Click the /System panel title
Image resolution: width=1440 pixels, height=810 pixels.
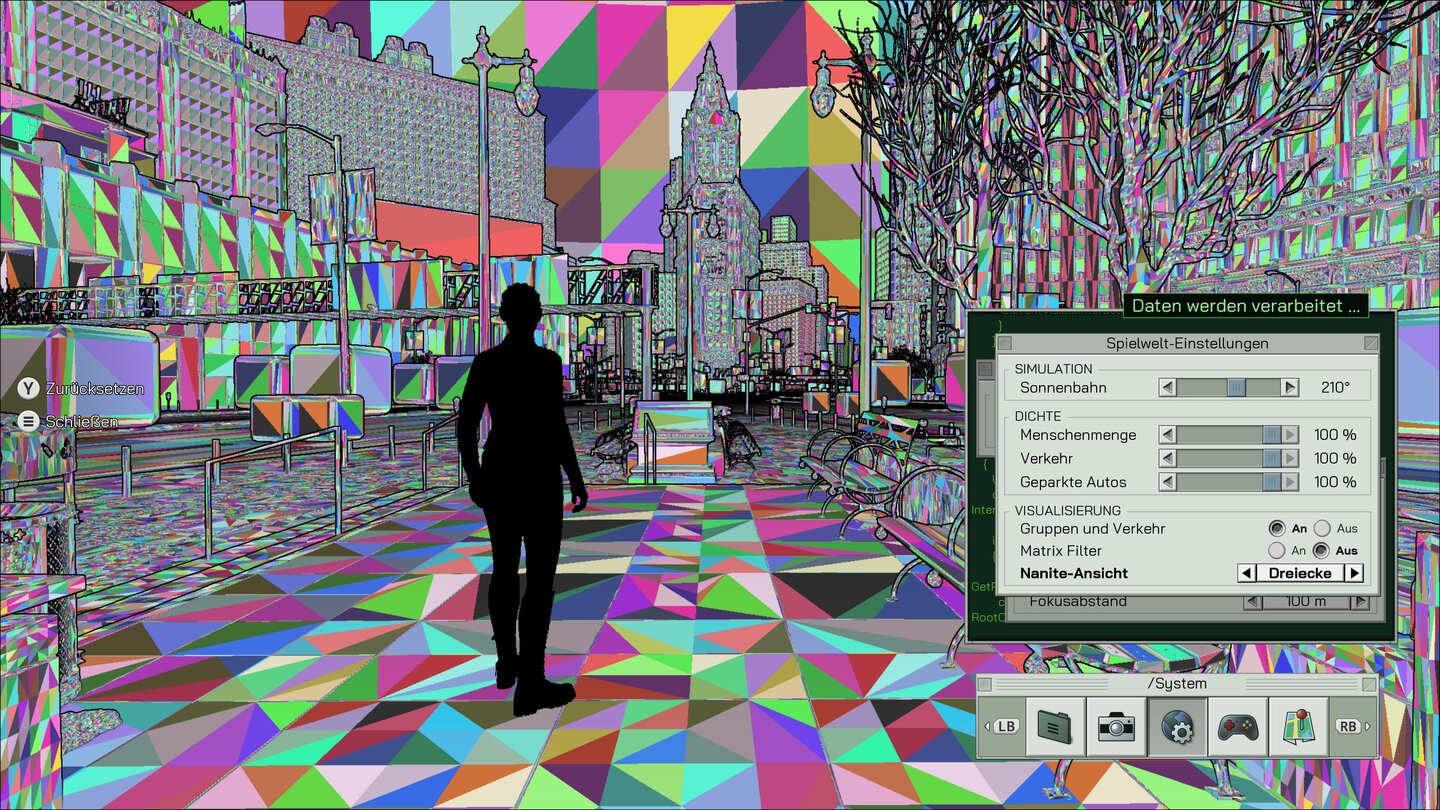point(1177,684)
